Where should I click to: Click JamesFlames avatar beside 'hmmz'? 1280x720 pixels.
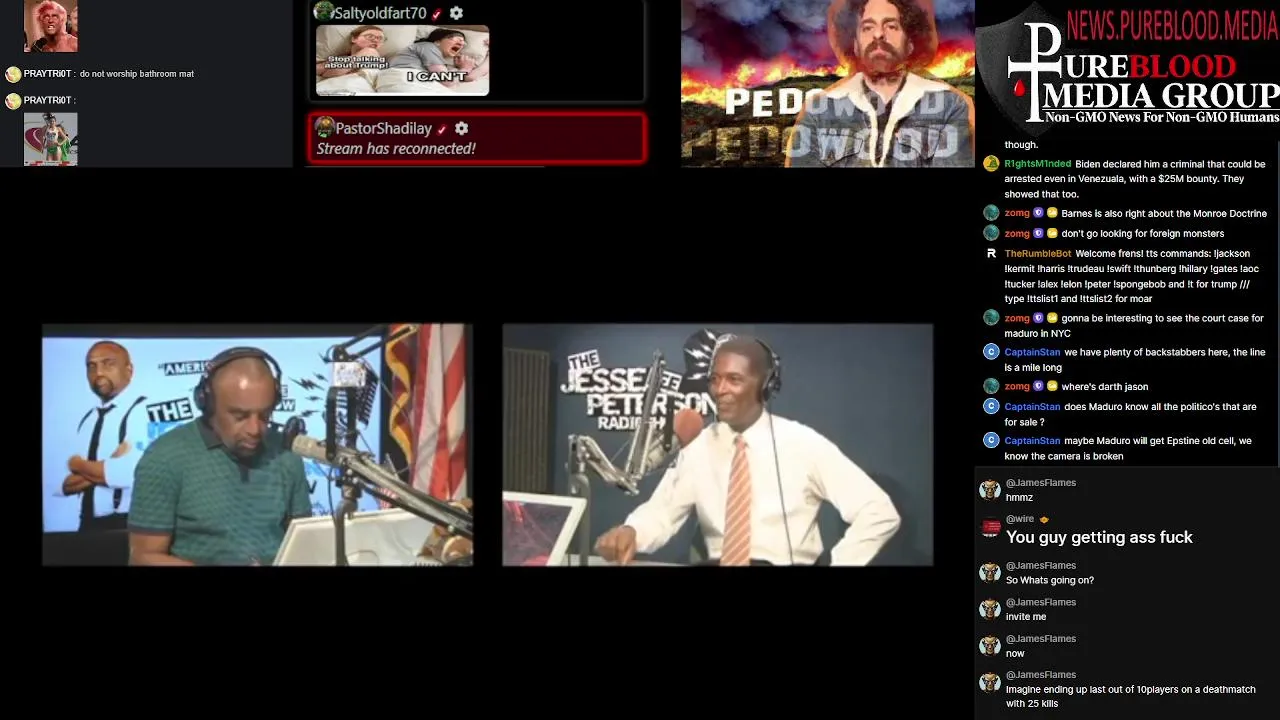tap(990, 490)
